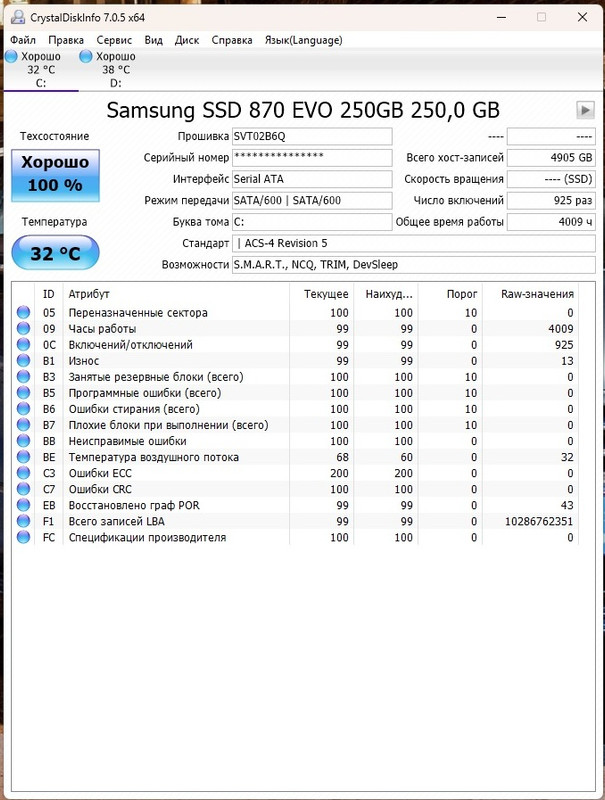
Task: Open the Вид menu
Action: pos(153,40)
